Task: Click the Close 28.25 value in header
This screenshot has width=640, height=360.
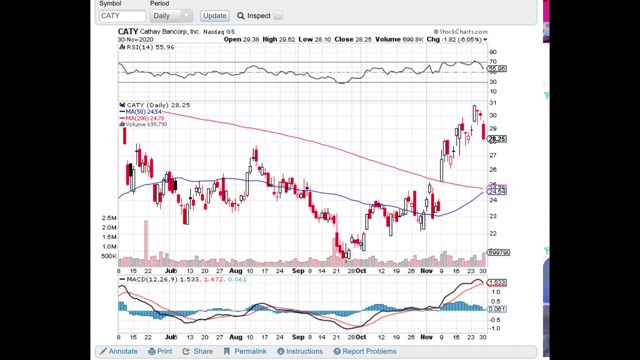Action: pyautogui.click(x=353, y=40)
